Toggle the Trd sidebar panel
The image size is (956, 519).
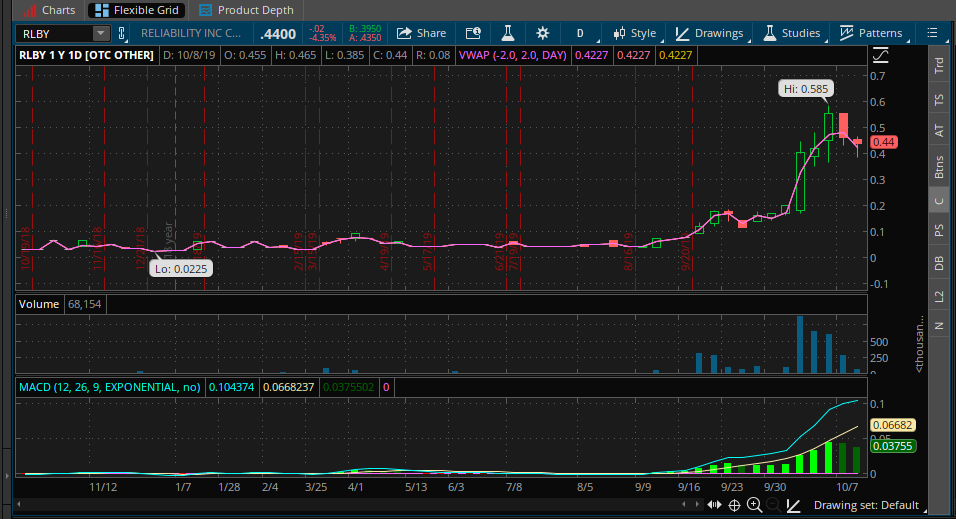[x=938, y=65]
